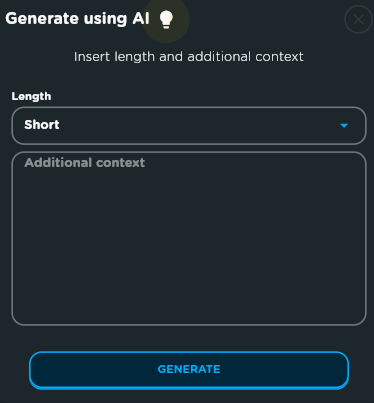This screenshot has width=374, height=403.
Task: Focus the Additional context text area
Action: [189, 238]
